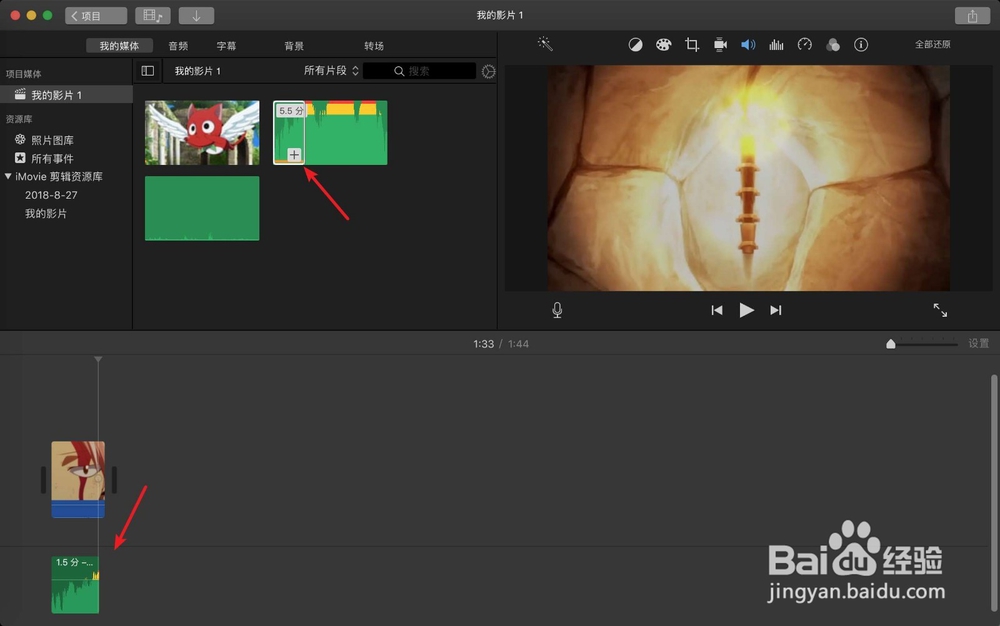Skip to previous clip
Viewport: 1000px width, 626px height.
(x=717, y=310)
